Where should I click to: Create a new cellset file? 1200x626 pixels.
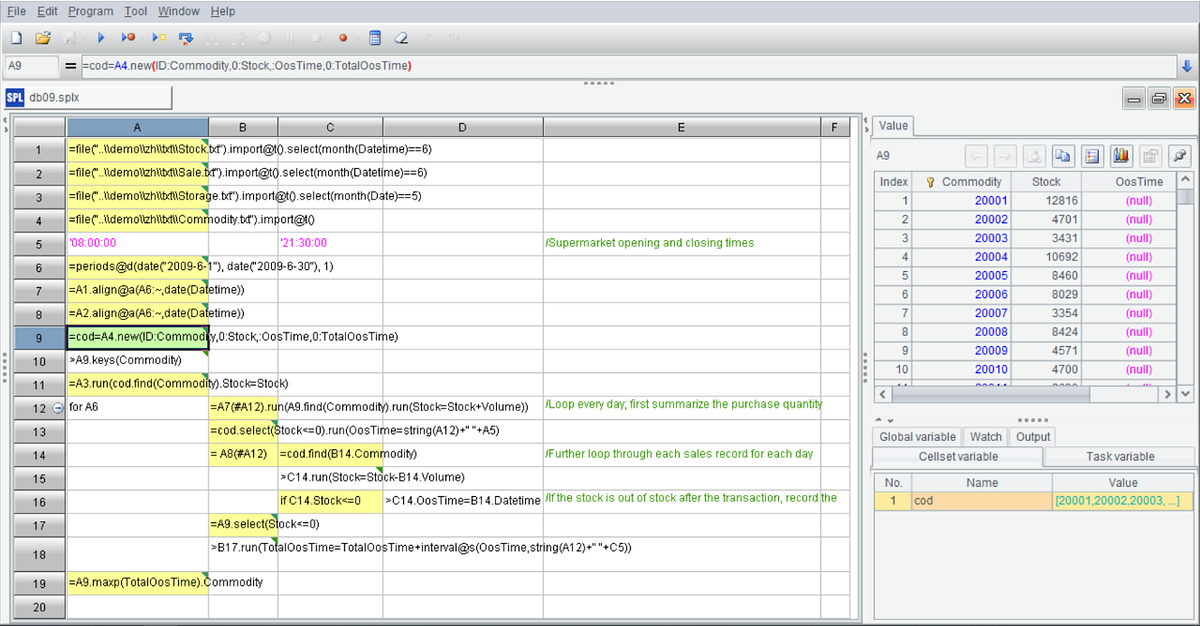click(x=16, y=37)
